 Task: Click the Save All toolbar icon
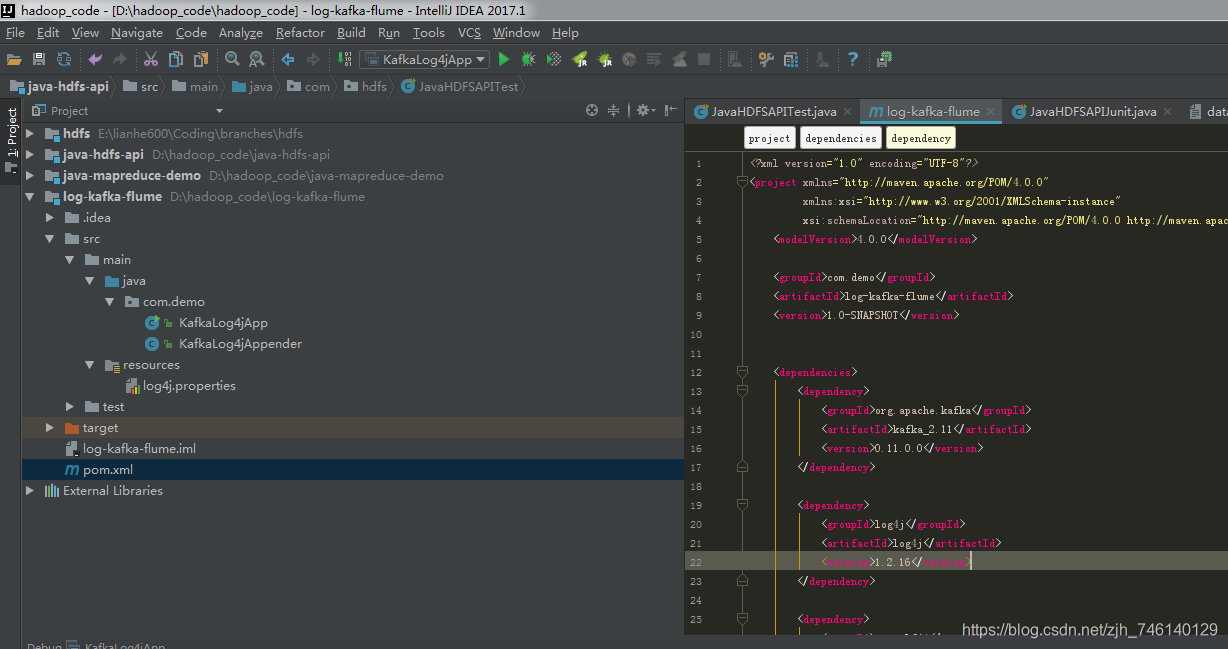point(39,60)
